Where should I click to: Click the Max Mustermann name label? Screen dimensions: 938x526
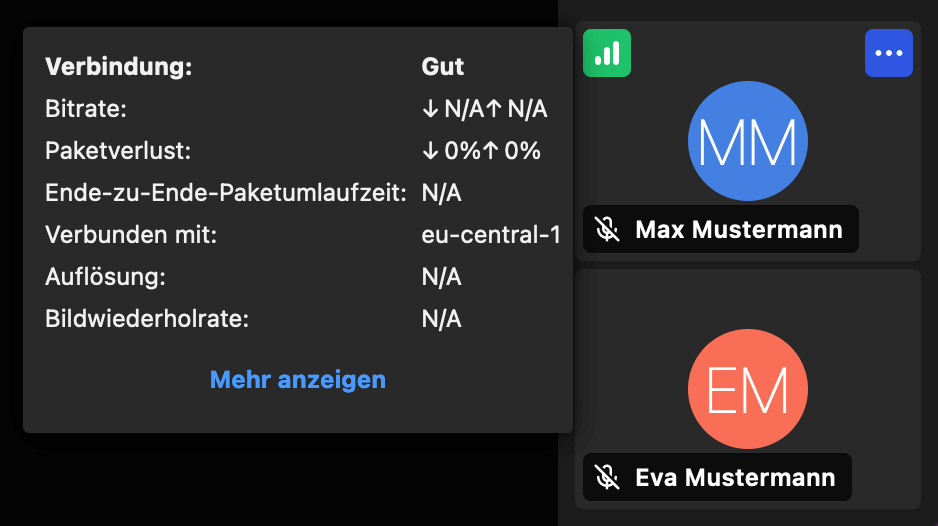[739, 229]
